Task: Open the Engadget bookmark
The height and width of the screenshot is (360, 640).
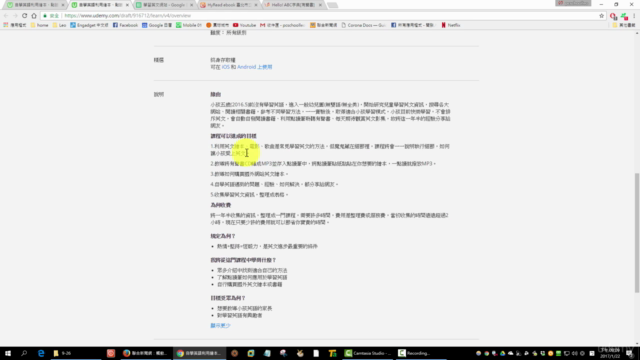Action: pyautogui.click(x=89, y=25)
